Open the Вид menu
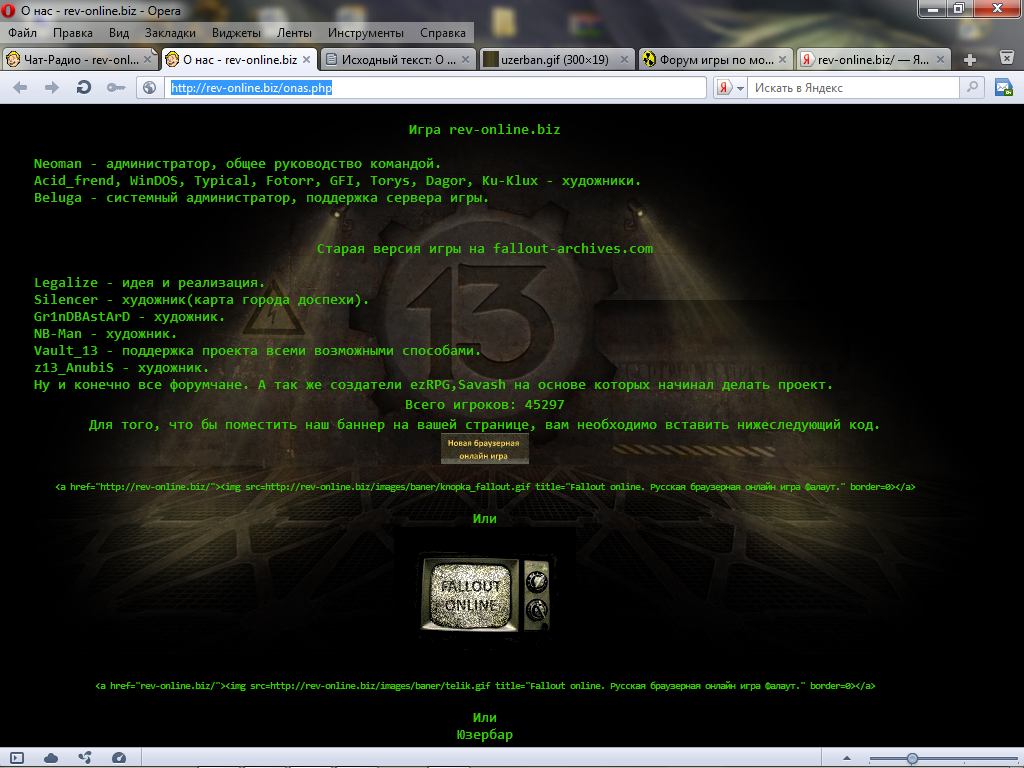1024x768 pixels. pyautogui.click(x=119, y=33)
